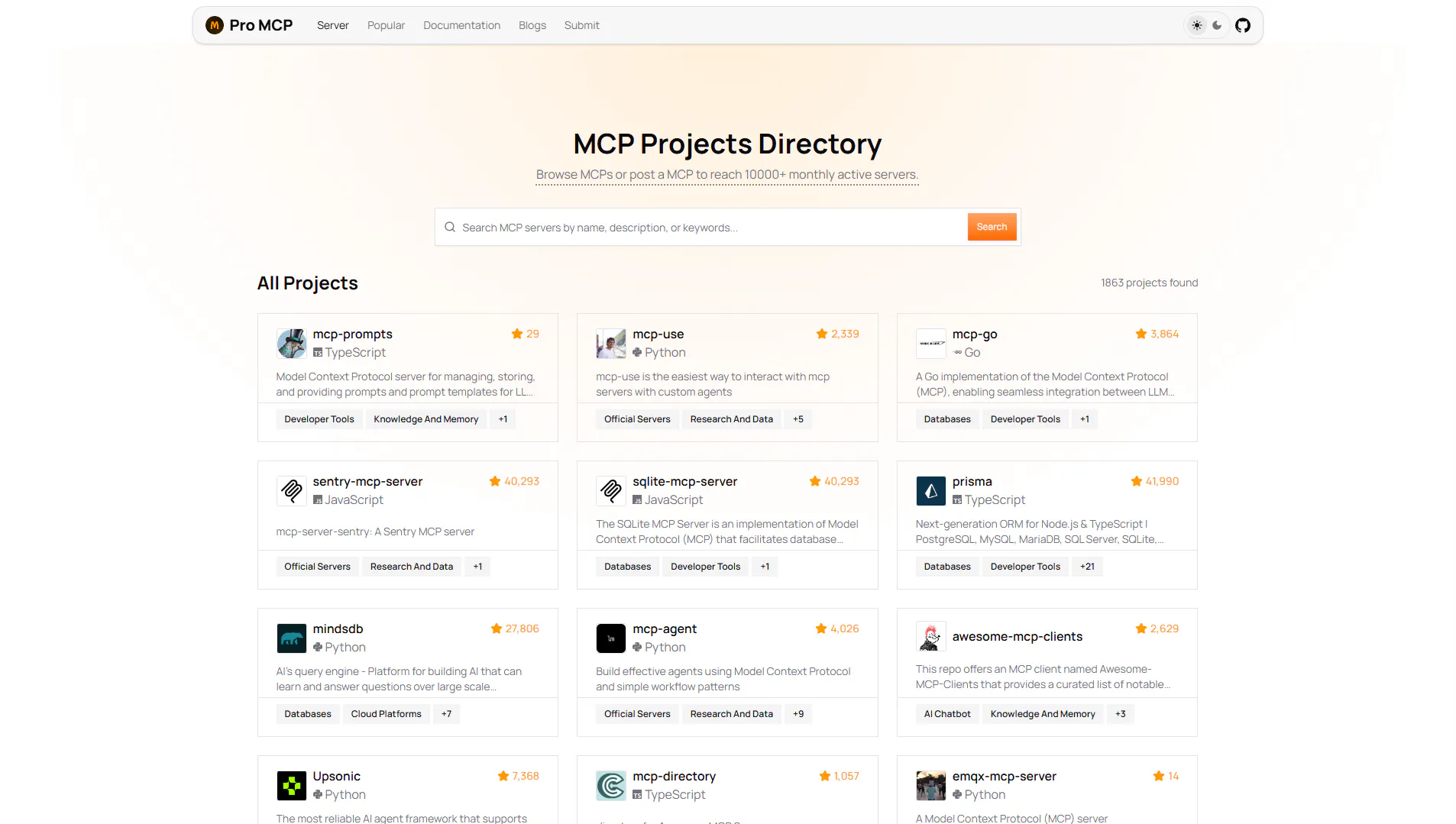Expand the +3 tags on awesome-mcp-clients
Screen dimensions: 1456x824
click(x=1120, y=714)
